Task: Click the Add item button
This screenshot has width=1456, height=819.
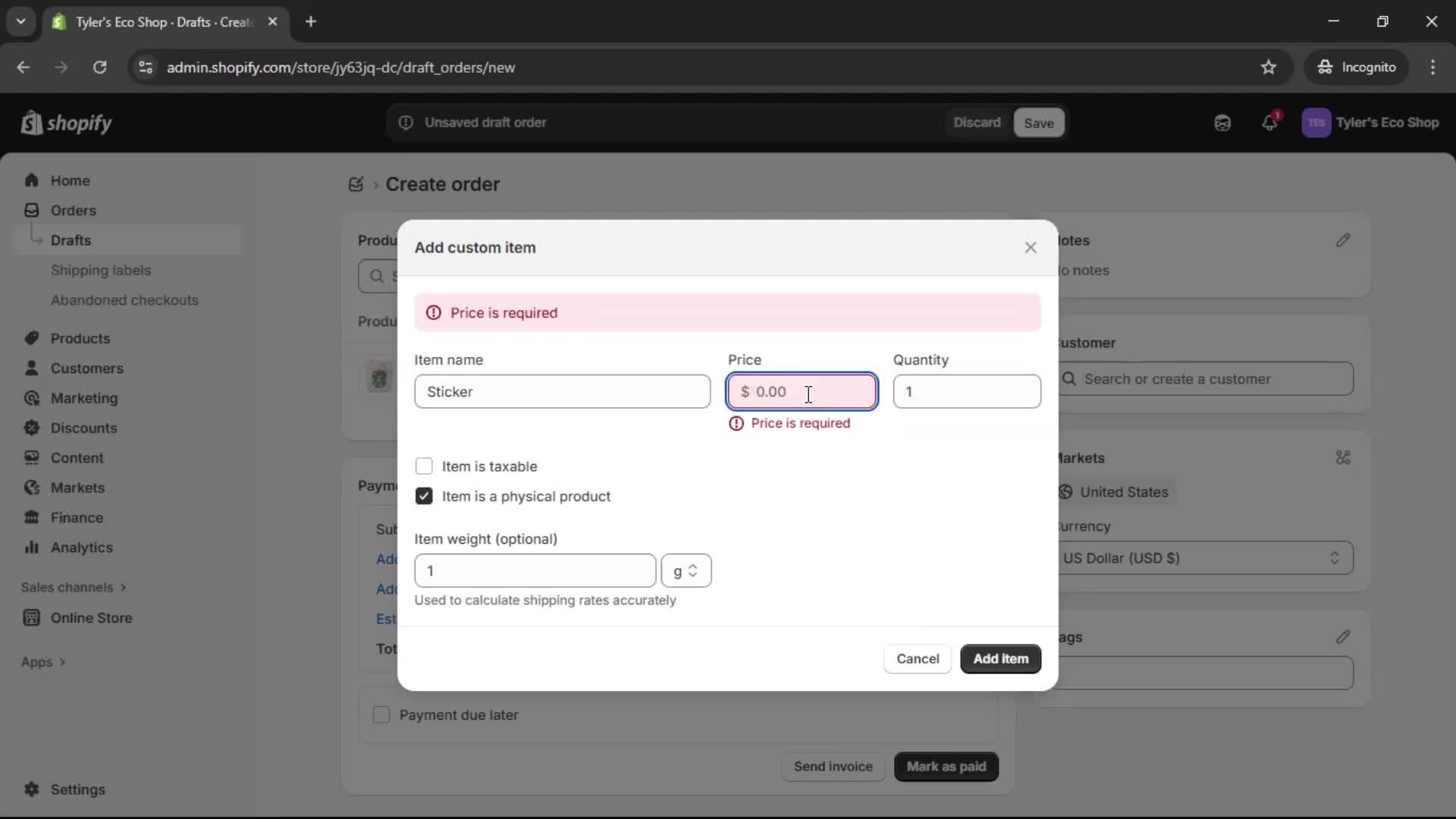Action: click(x=1000, y=659)
